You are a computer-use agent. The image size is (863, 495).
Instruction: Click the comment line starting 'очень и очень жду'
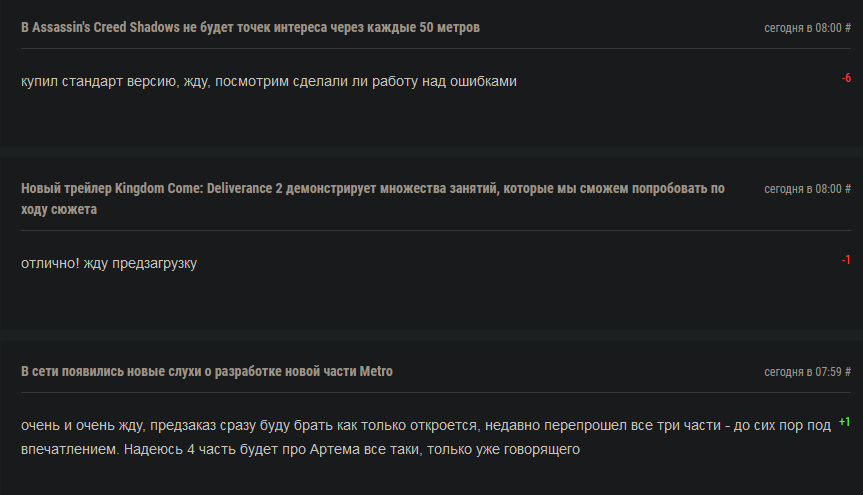point(426,426)
